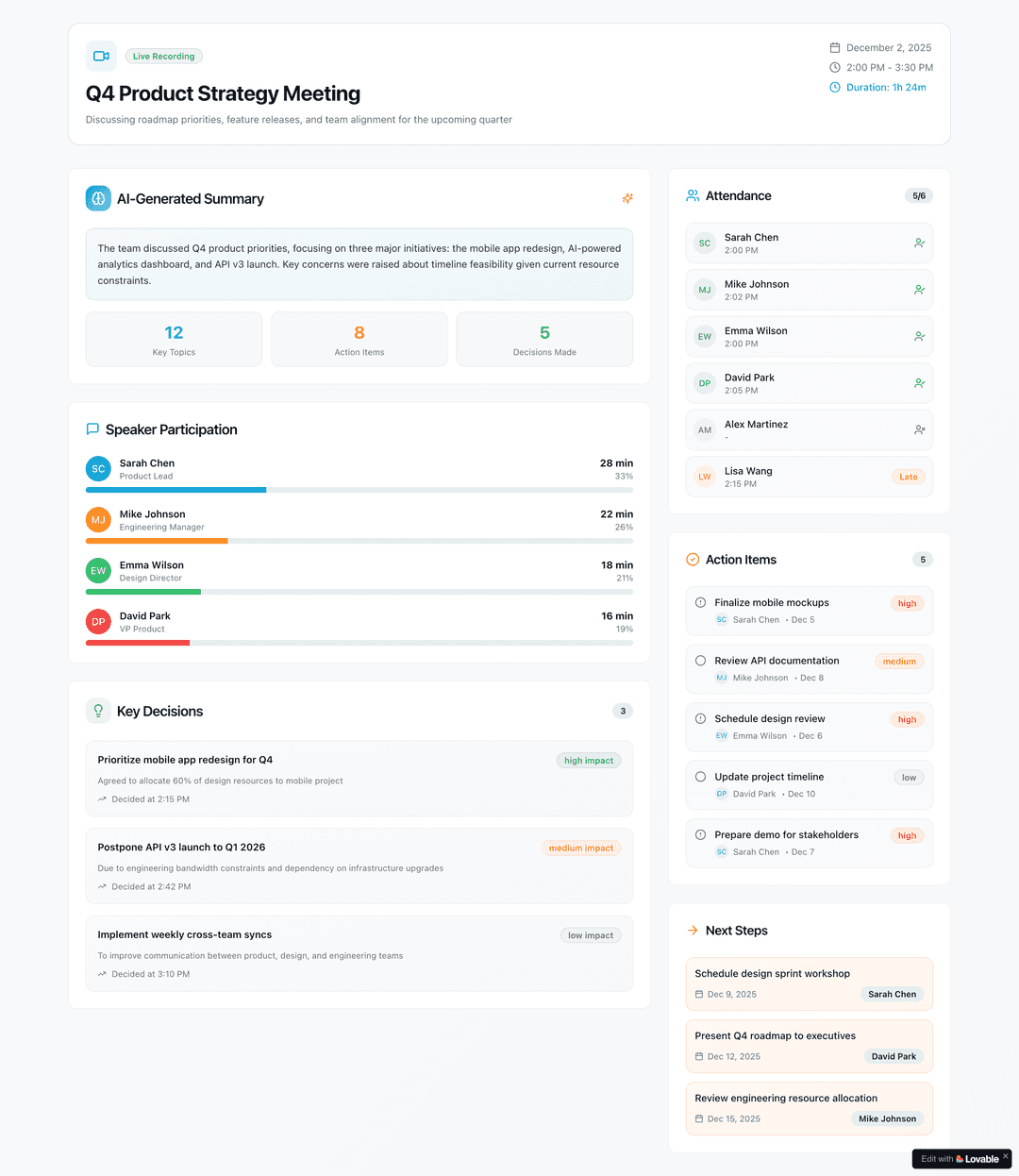Click the AI brain icon beside AI-Generated Summary
This screenshot has height=1176, width=1019.
click(x=98, y=198)
